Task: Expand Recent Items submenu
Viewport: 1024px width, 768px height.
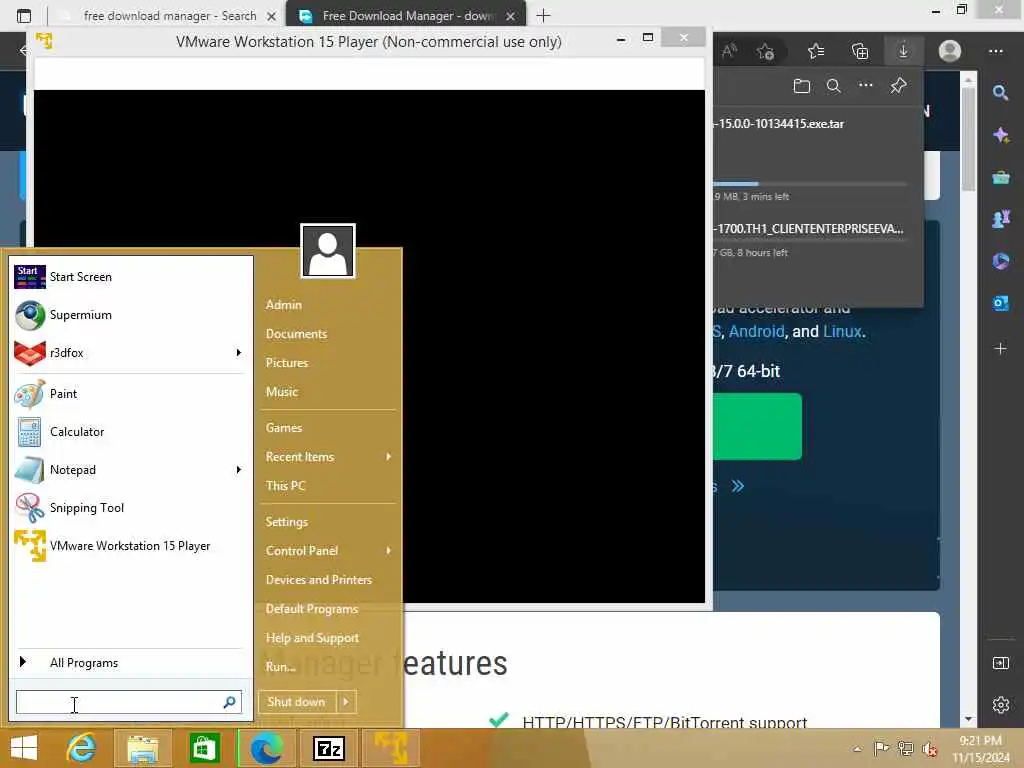Action: click(389, 456)
